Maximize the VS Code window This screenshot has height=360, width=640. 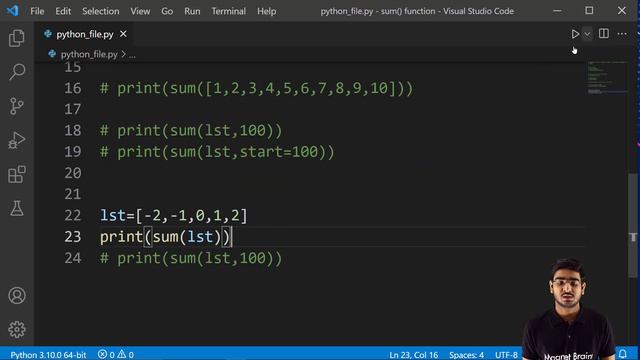coord(589,11)
